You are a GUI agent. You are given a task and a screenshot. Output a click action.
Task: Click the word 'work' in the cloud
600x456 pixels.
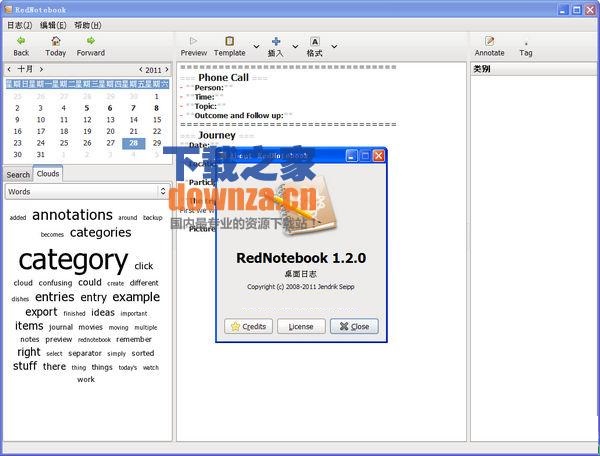[86, 379]
